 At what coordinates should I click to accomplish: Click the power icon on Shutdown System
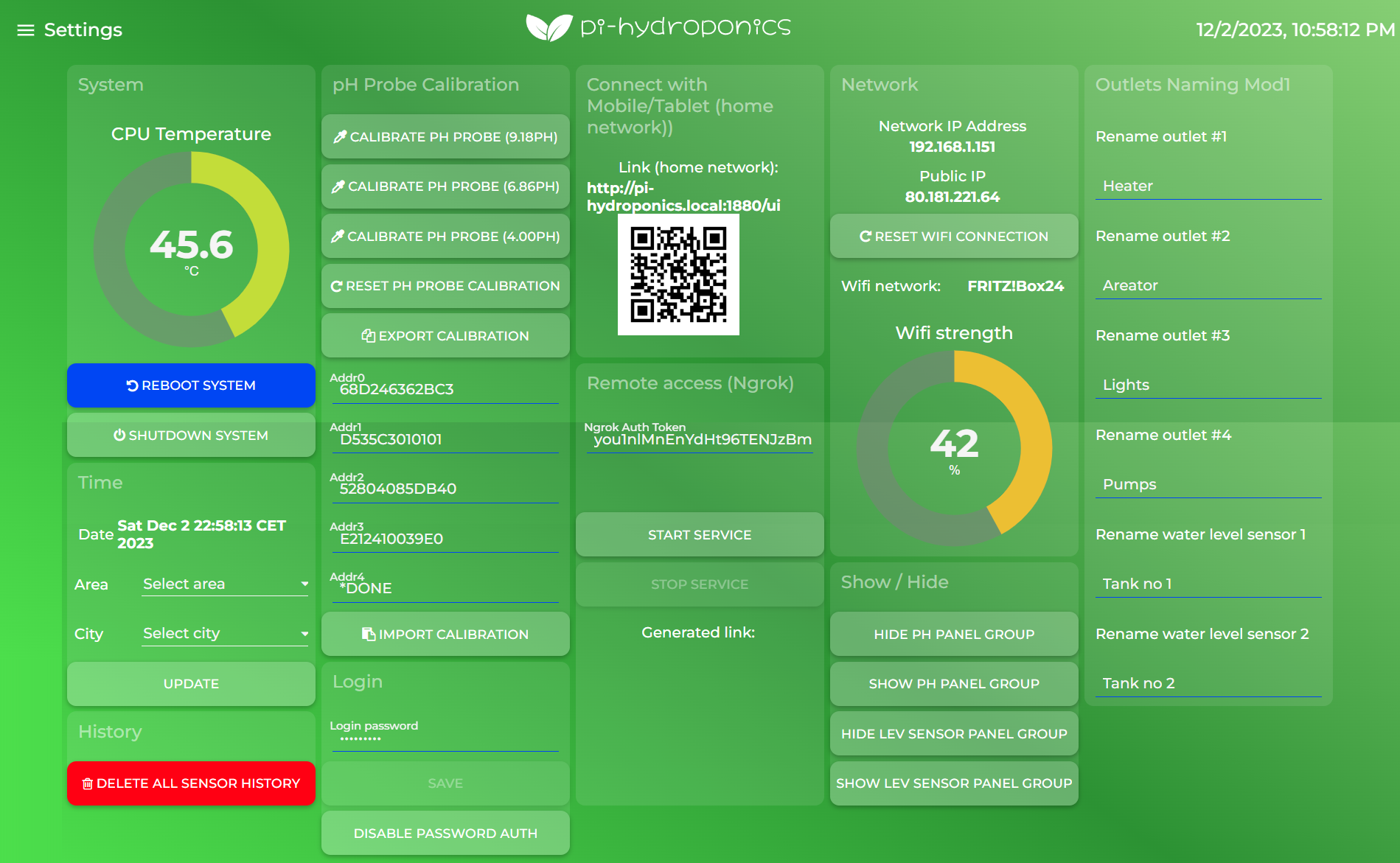(x=119, y=436)
